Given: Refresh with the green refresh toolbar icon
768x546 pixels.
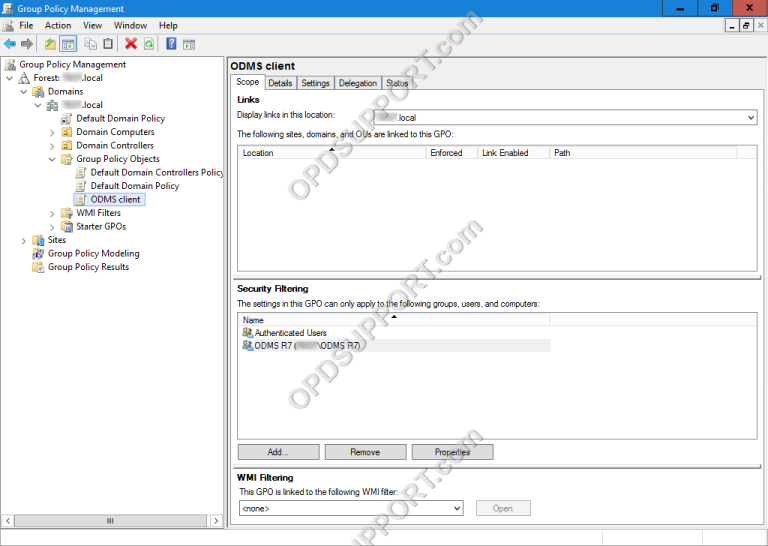Looking at the screenshot, I should click(x=149, y=44).
